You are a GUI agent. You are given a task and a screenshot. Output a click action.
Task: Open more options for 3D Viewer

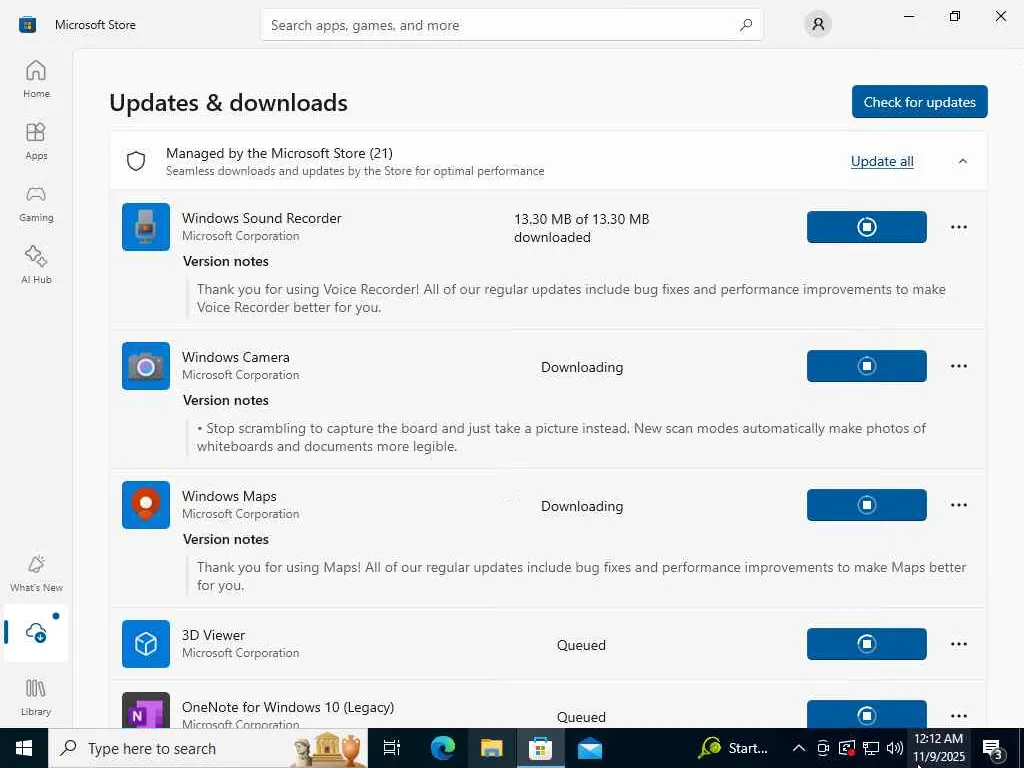point(959,644)
